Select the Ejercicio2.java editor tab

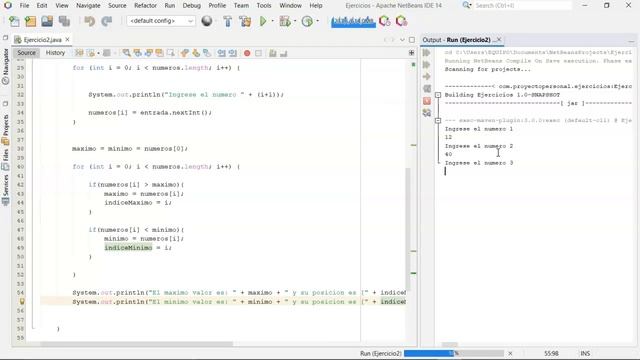[x=42, y=40]
